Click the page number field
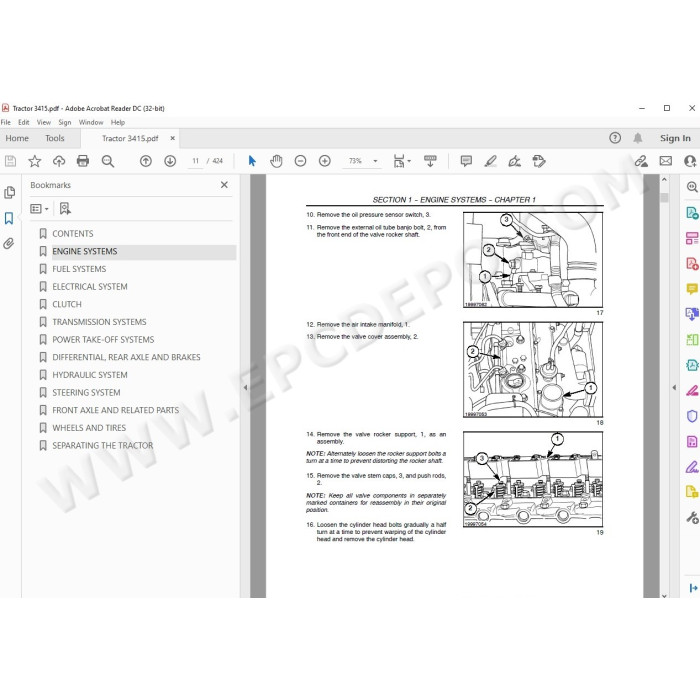The image size is (700, 700). click(x=196, y=161)
